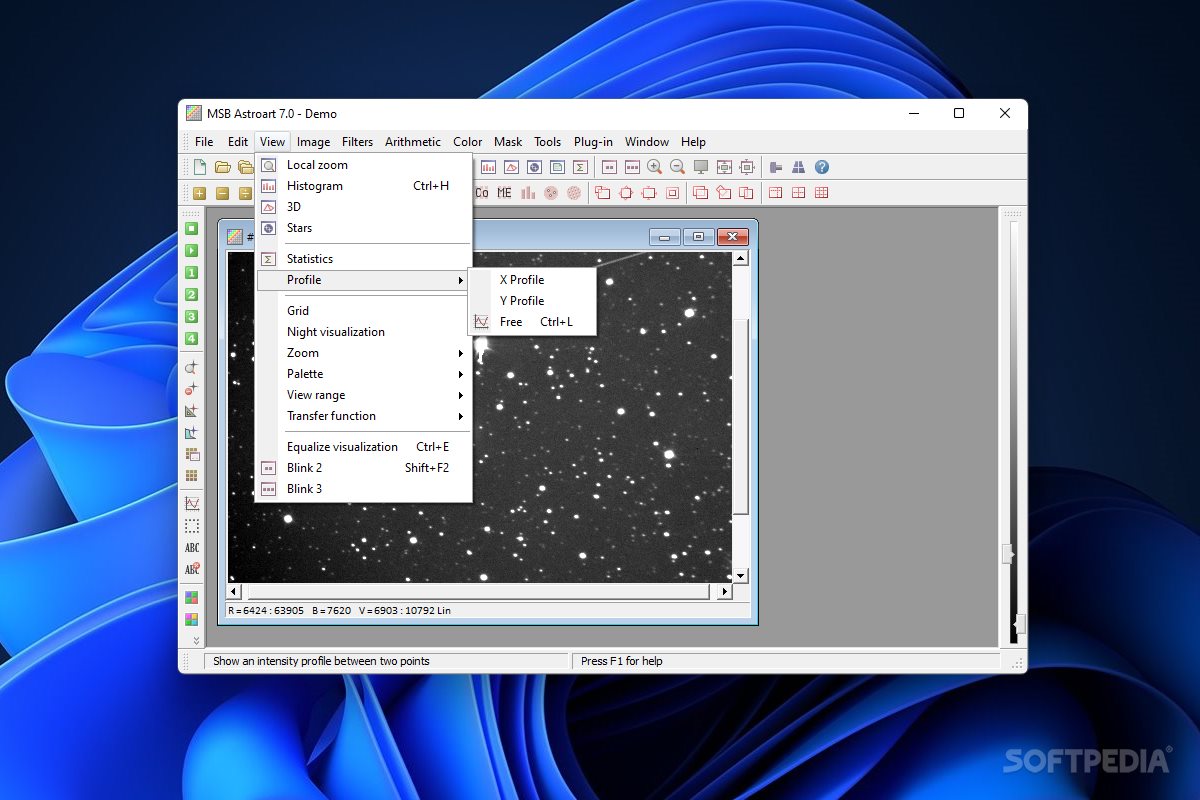The height and width of the screenshot is (800, 1200).
Task: Toggle Grid in the View menu
Action: tap(363, 311)
